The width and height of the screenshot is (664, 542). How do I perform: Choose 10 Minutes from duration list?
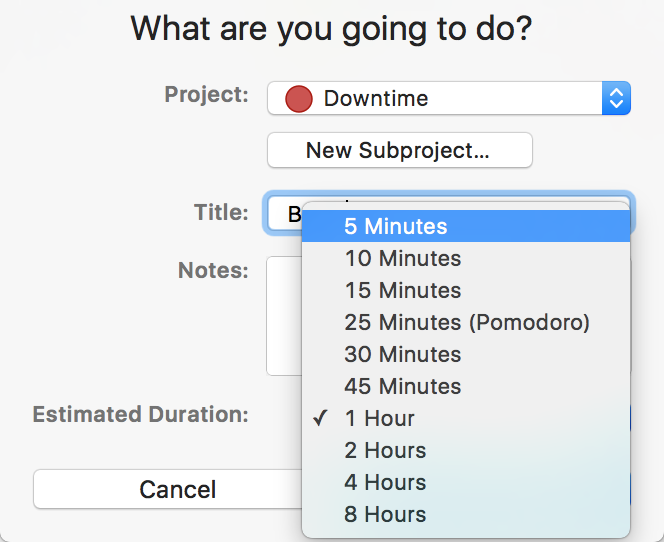coord(466,258)
